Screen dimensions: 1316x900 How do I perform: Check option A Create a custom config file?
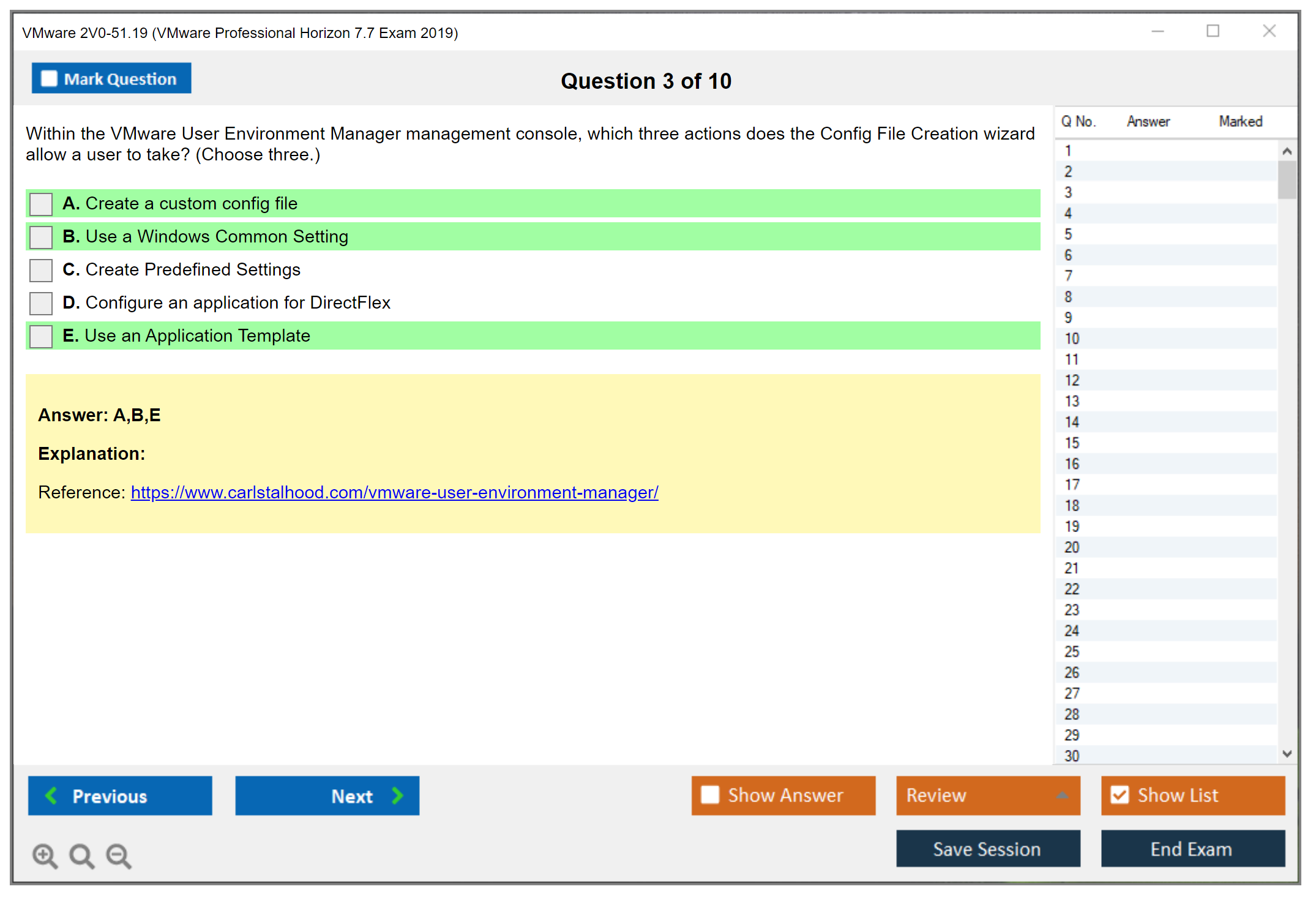[41, 204]
